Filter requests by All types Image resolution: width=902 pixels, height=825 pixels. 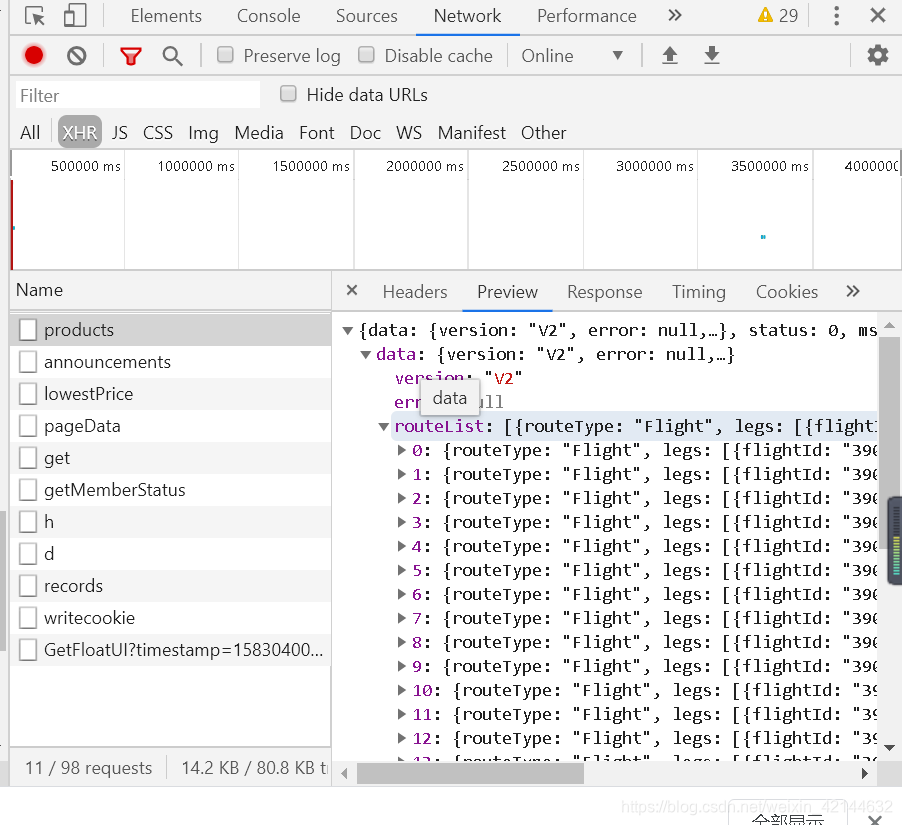point(30,133)
